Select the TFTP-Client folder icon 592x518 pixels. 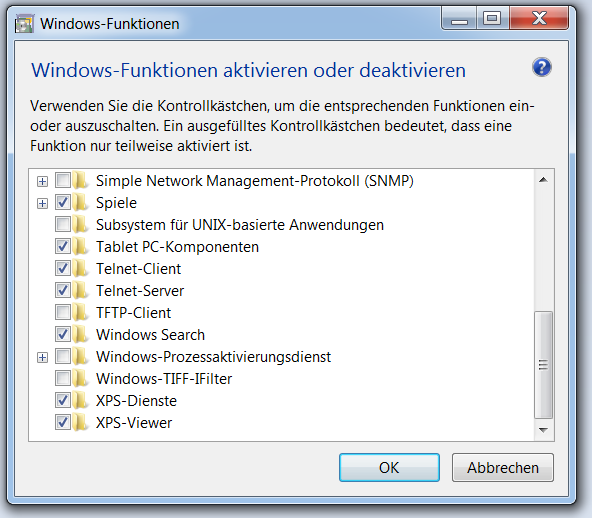tap(80, 313)
